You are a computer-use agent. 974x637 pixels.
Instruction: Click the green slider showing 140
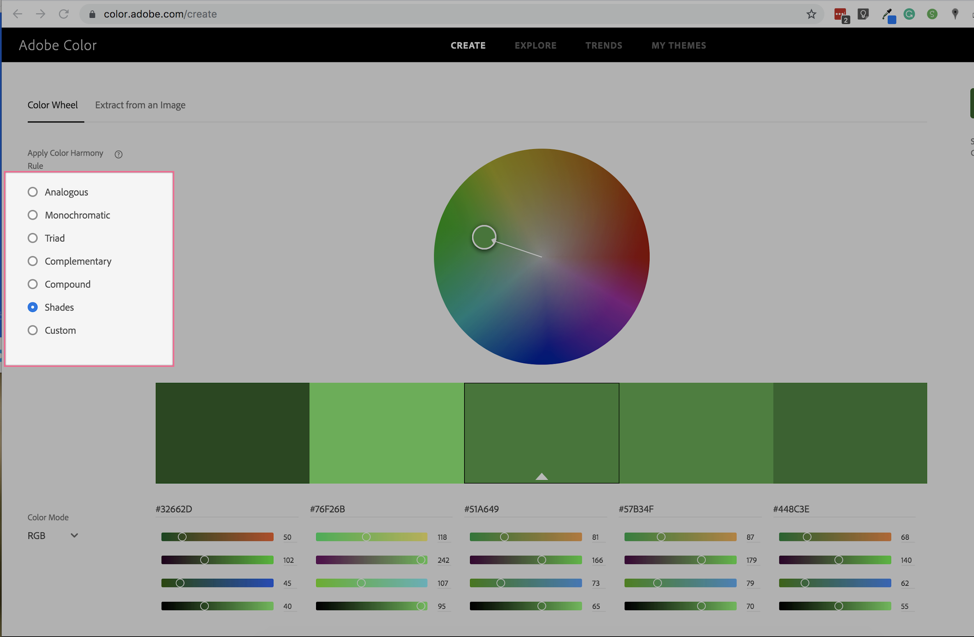(x=835, y=560)
